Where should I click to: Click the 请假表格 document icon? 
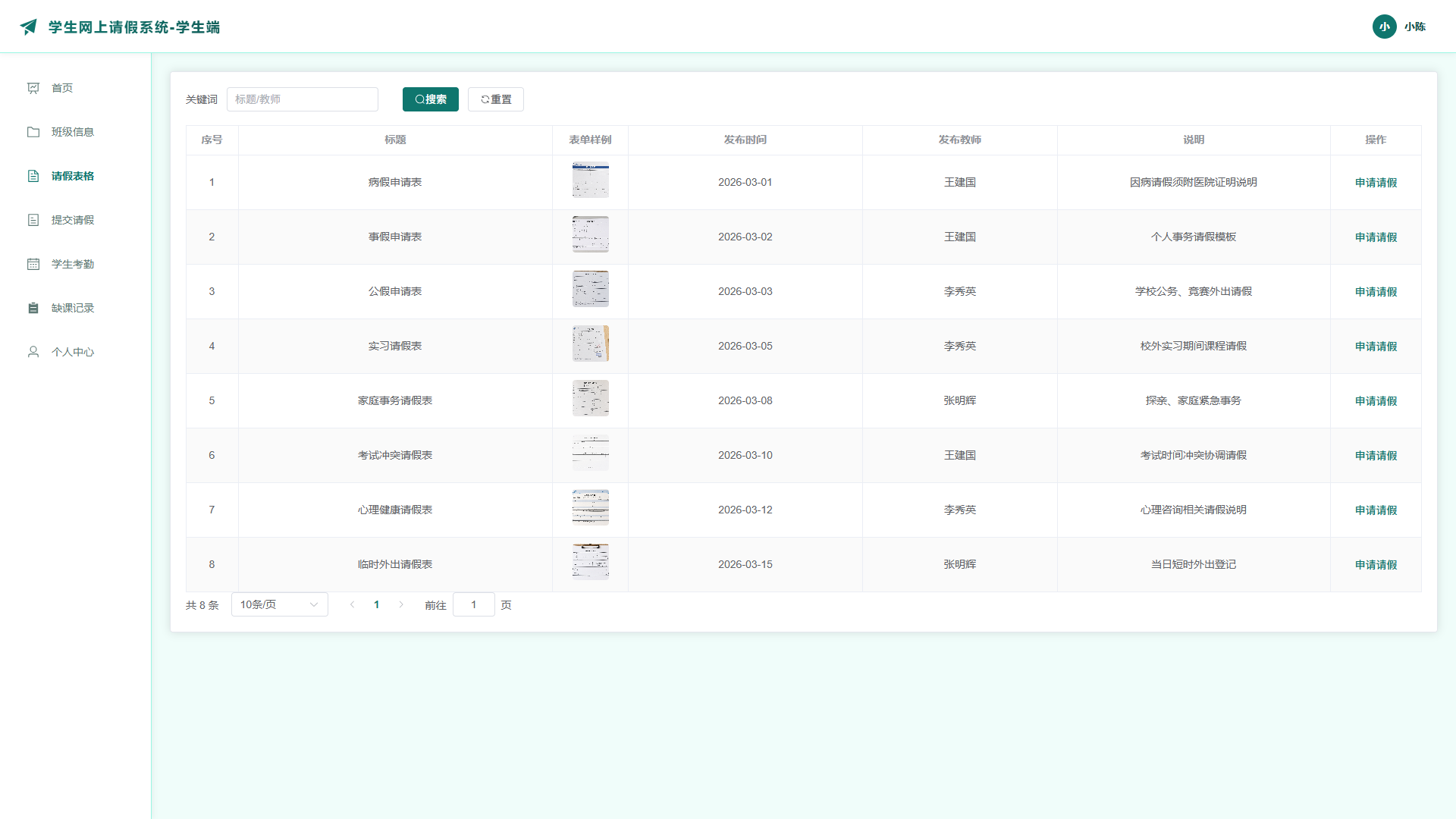click(x=33, y=176)
